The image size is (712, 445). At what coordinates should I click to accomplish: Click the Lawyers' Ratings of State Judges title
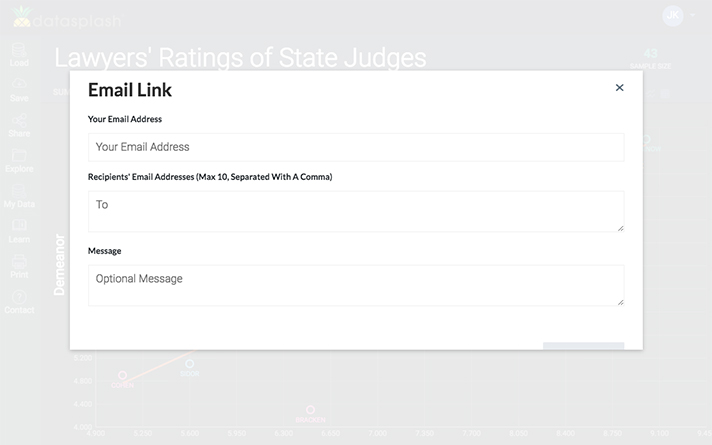[240, 58]
